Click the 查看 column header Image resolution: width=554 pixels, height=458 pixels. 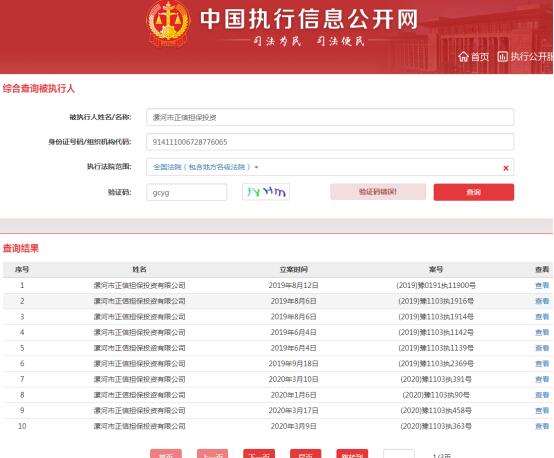[542, 270]
